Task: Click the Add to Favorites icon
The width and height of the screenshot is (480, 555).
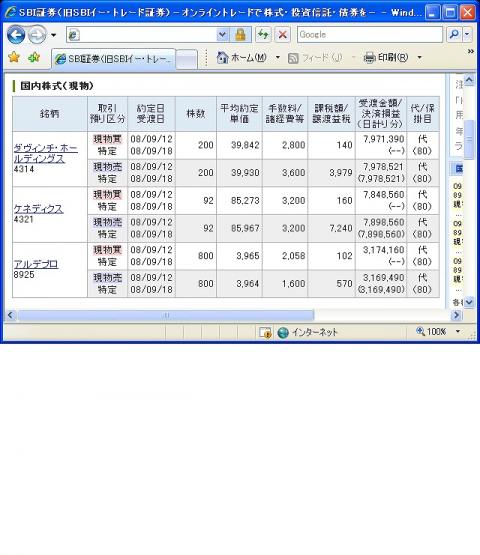Action: click(x=34, y=57)
